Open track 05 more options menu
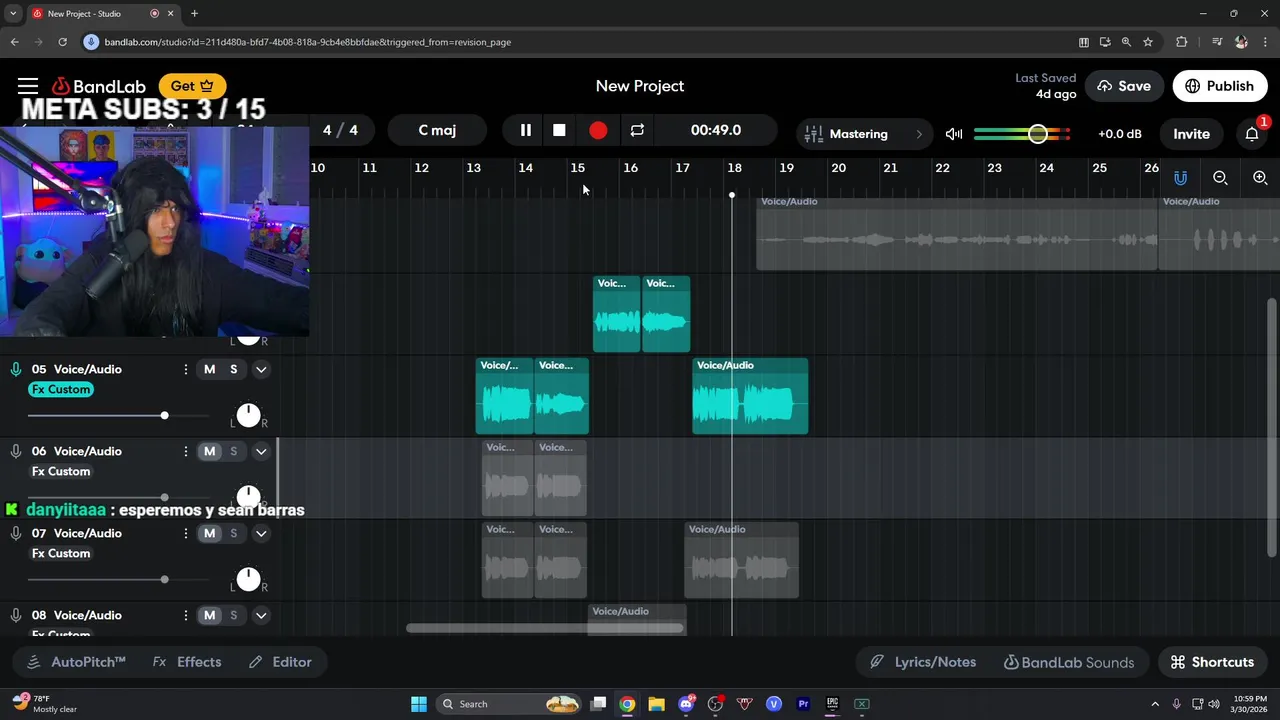 185,369
